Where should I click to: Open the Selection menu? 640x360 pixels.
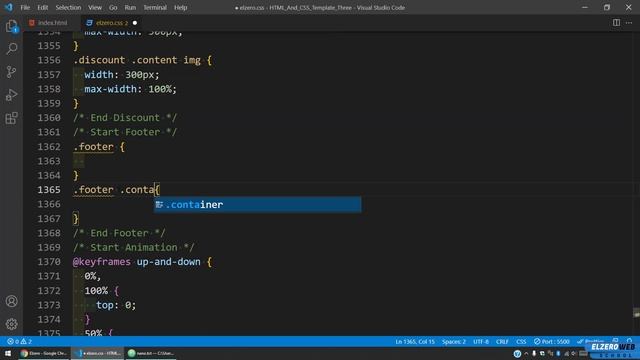coord(68,7)
